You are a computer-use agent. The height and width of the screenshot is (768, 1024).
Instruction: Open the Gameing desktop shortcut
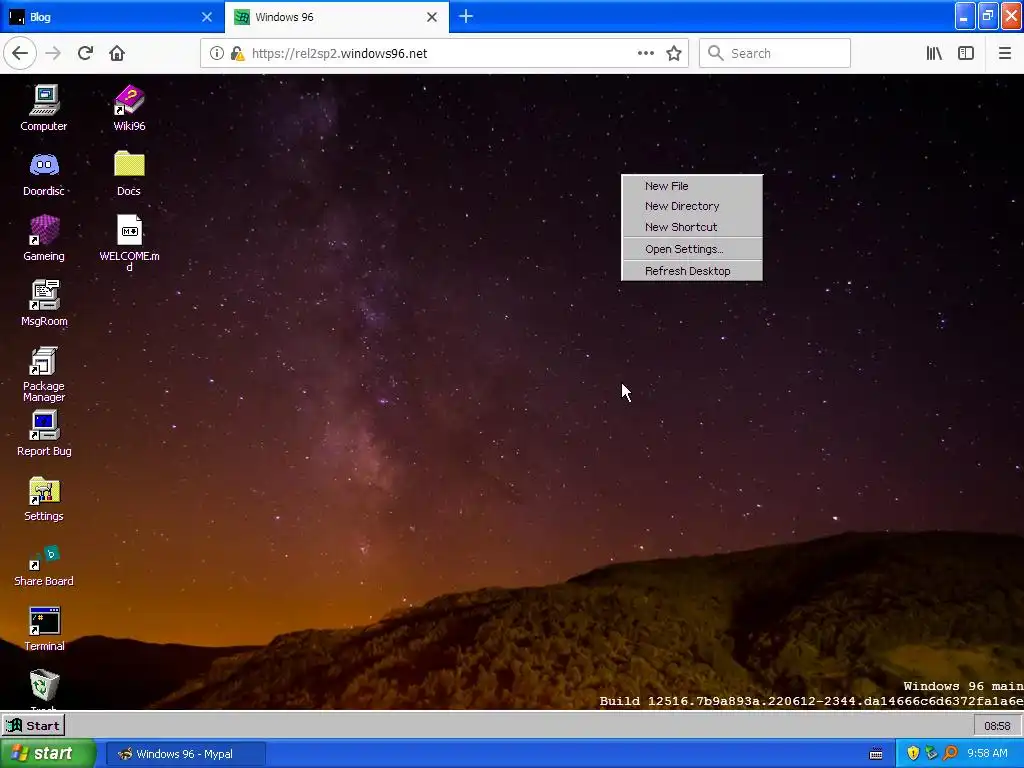click(44, 238)
